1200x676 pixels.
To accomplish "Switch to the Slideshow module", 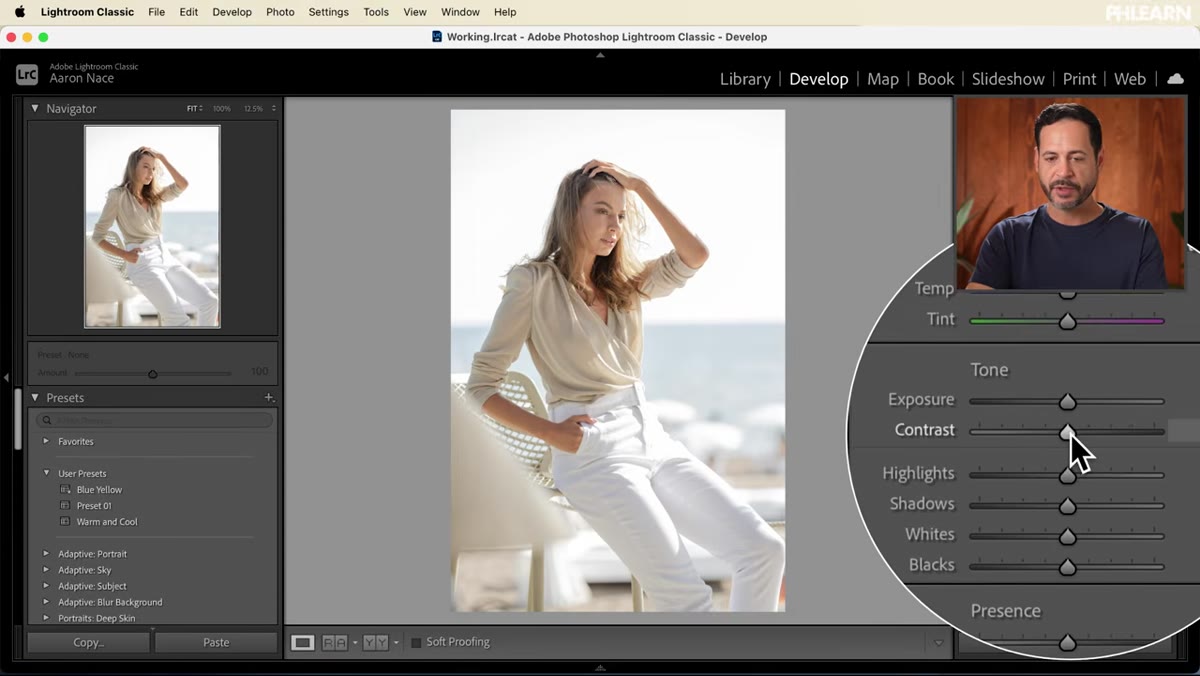I will click(1008, 79).
